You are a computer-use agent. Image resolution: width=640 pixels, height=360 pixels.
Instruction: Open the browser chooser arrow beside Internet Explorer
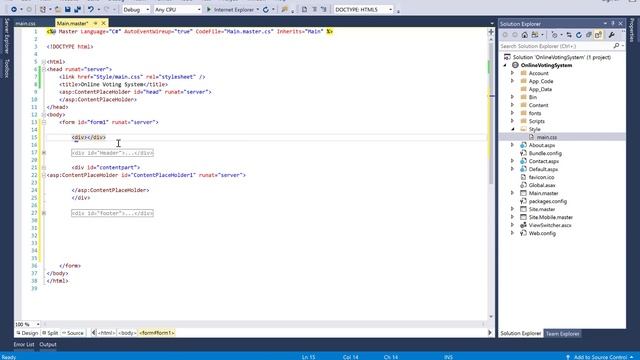[x=258, y=9]
